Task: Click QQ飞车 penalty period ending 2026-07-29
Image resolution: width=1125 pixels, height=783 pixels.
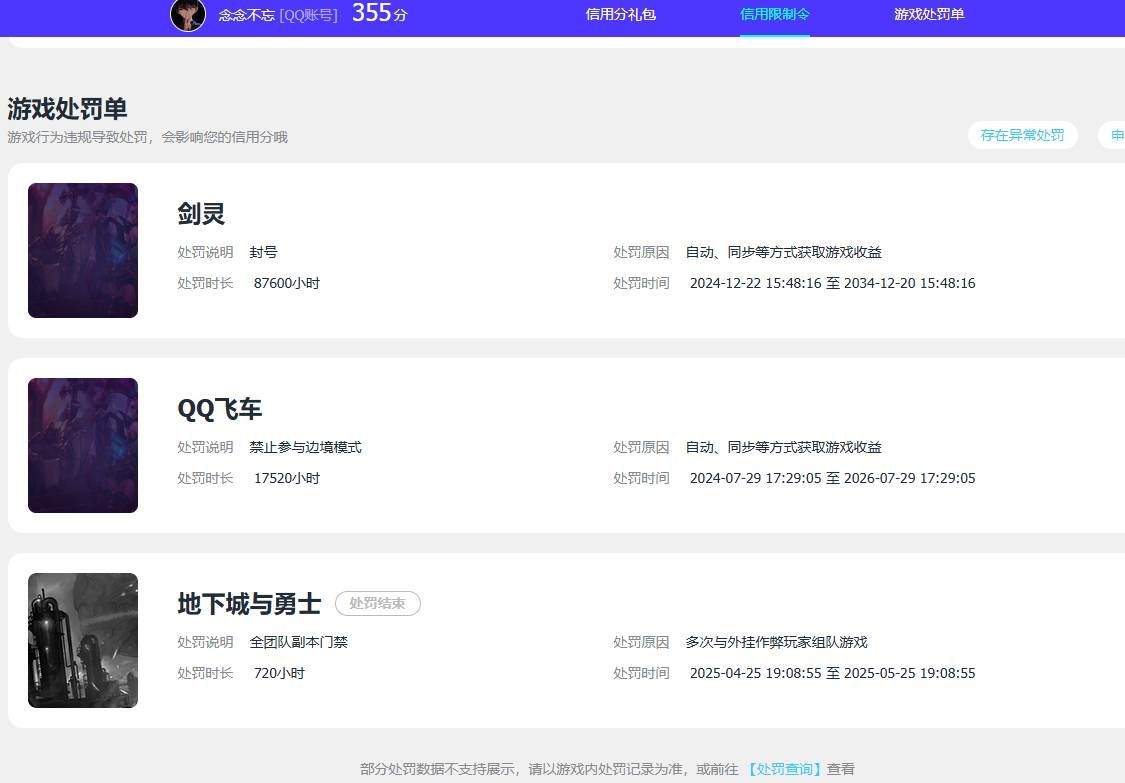Action: (832, 478)
